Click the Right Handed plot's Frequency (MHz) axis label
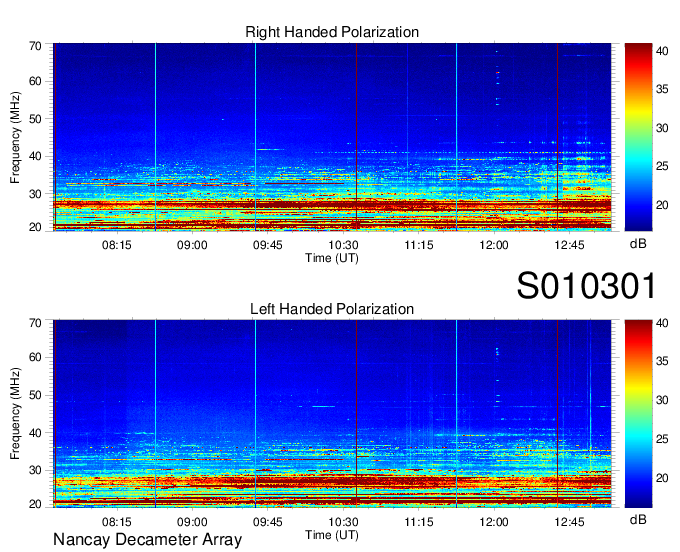 coord(15,137)
